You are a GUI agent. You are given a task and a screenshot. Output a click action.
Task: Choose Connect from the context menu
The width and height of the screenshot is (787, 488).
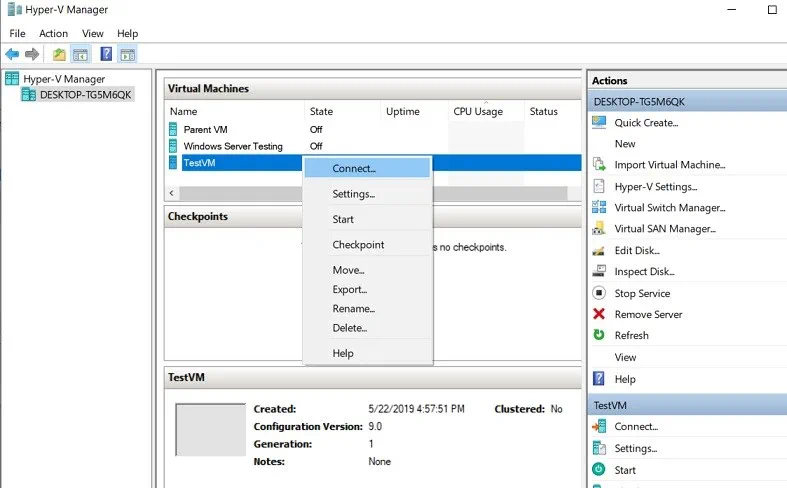tap(354, 169)
